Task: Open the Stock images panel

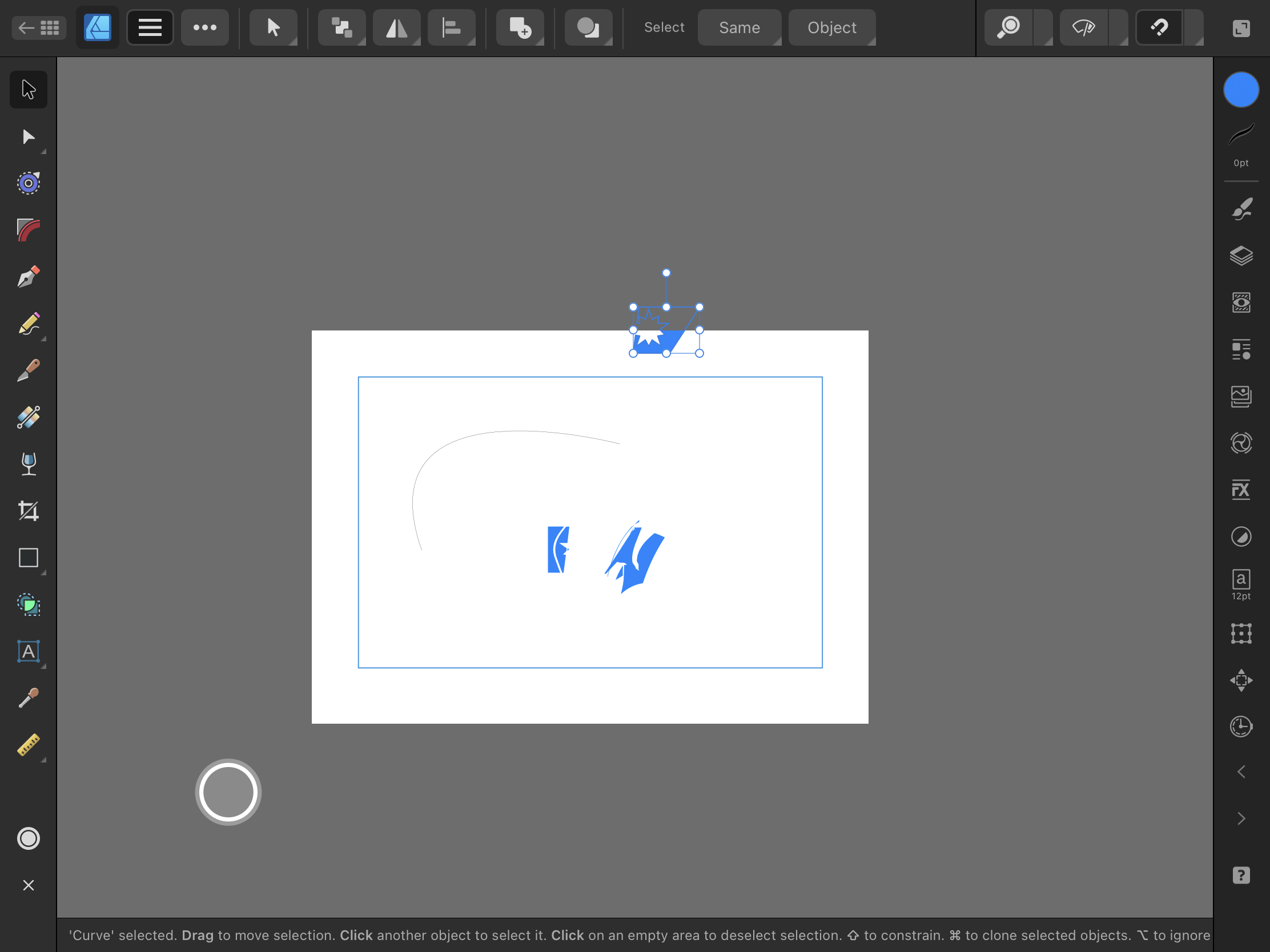Action: pos(1241,397)
